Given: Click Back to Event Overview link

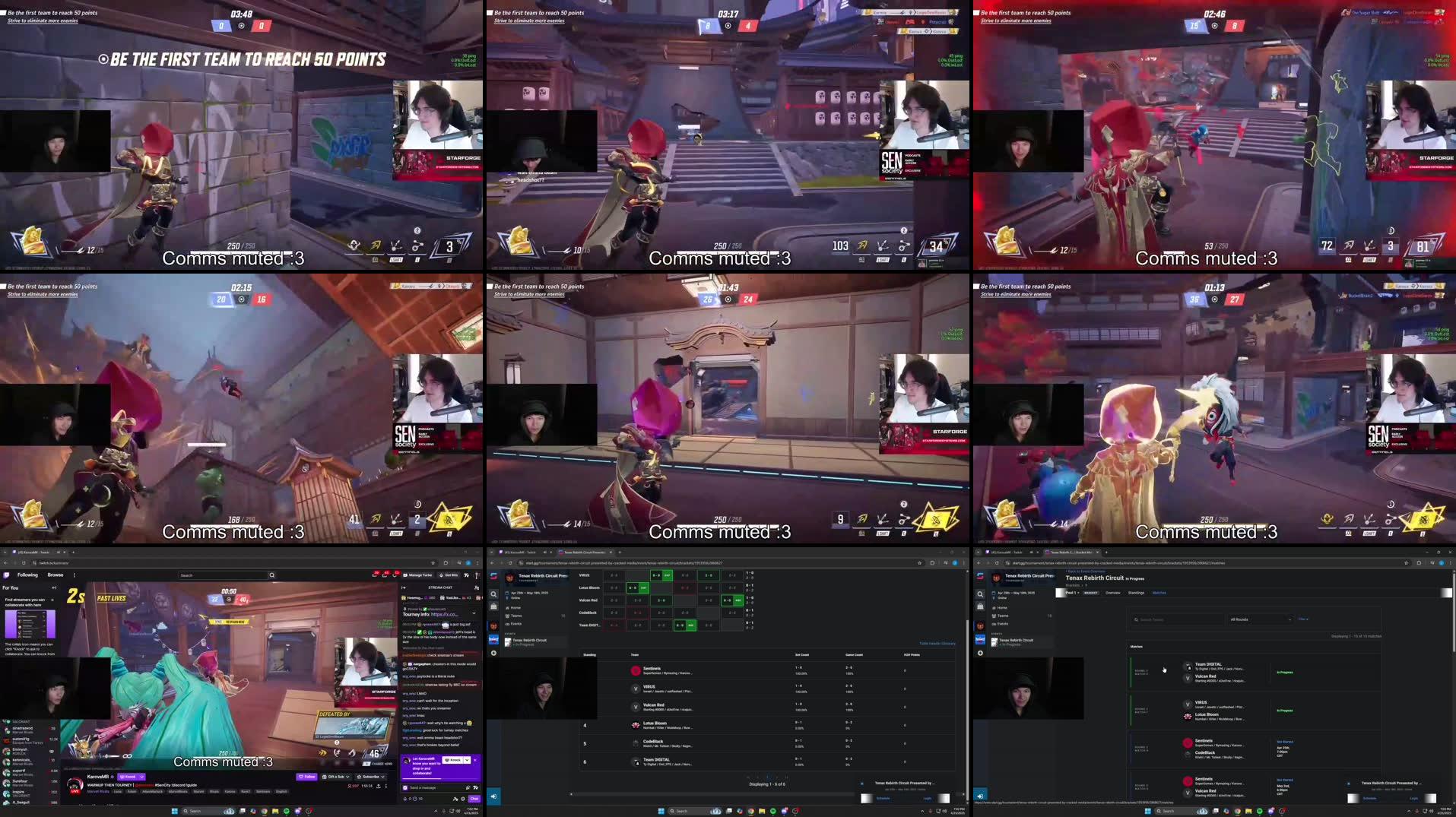Looking at the screenshot, I should pyautogui.click(x=1086, y=571).
